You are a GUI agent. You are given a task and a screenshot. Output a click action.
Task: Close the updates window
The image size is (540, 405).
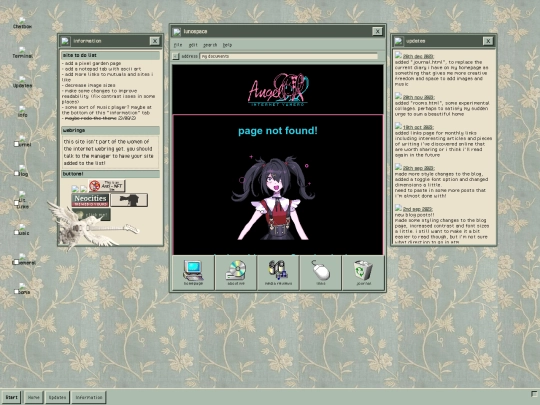488,41
